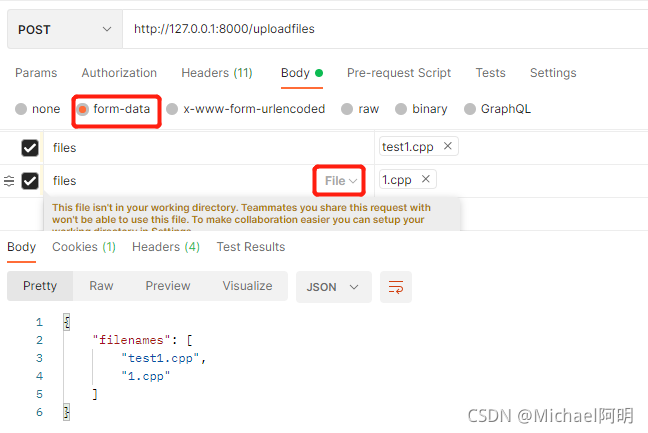Open the Authorization tab
The image size is (648, 433).
[x=119, y=73]
